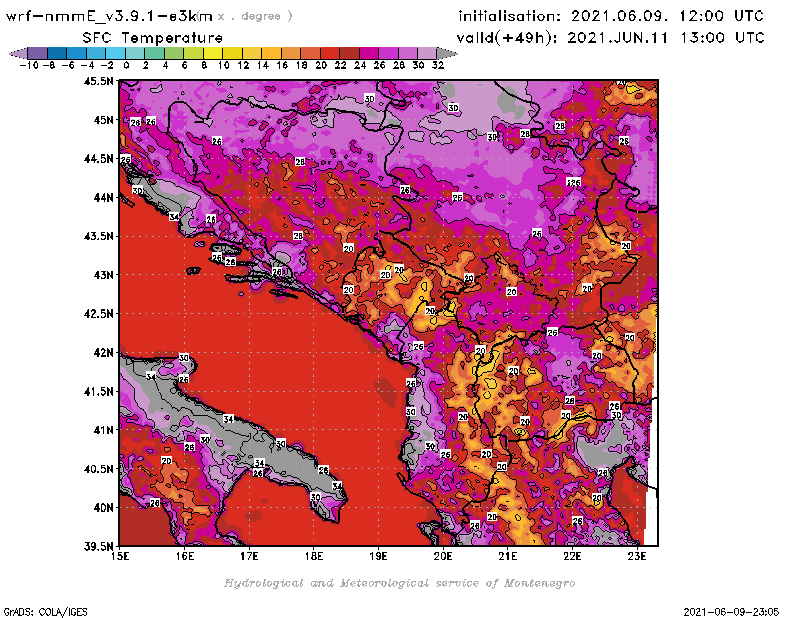
Task: Click the '22E' longitude axis label
Action: click(x=572, y=556)
